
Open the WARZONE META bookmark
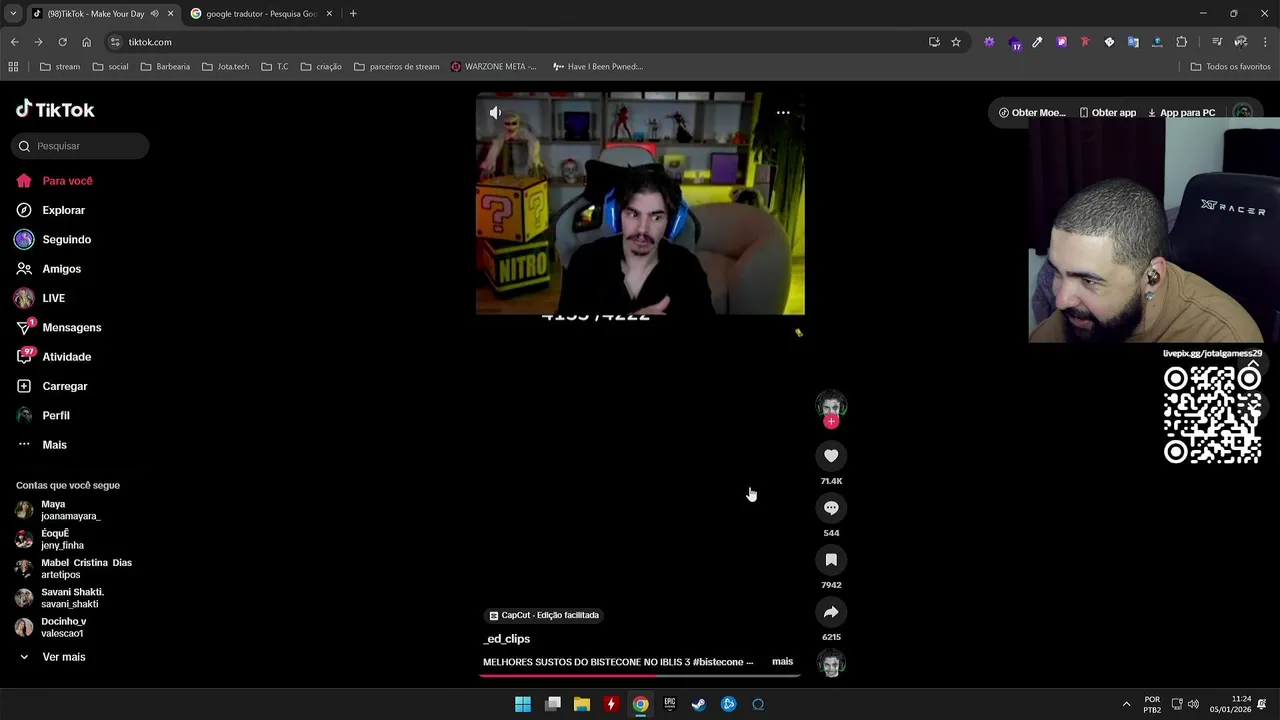pyautogui.click(x=494, y=67)
